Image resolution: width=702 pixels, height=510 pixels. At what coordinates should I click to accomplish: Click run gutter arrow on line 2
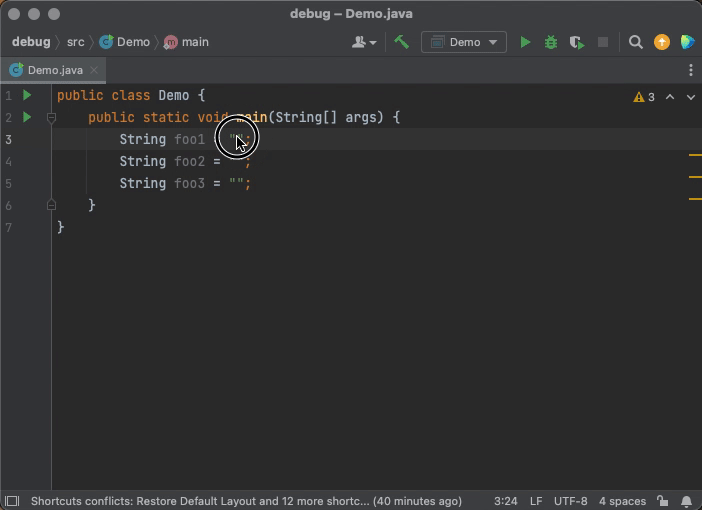coord(27,117)
